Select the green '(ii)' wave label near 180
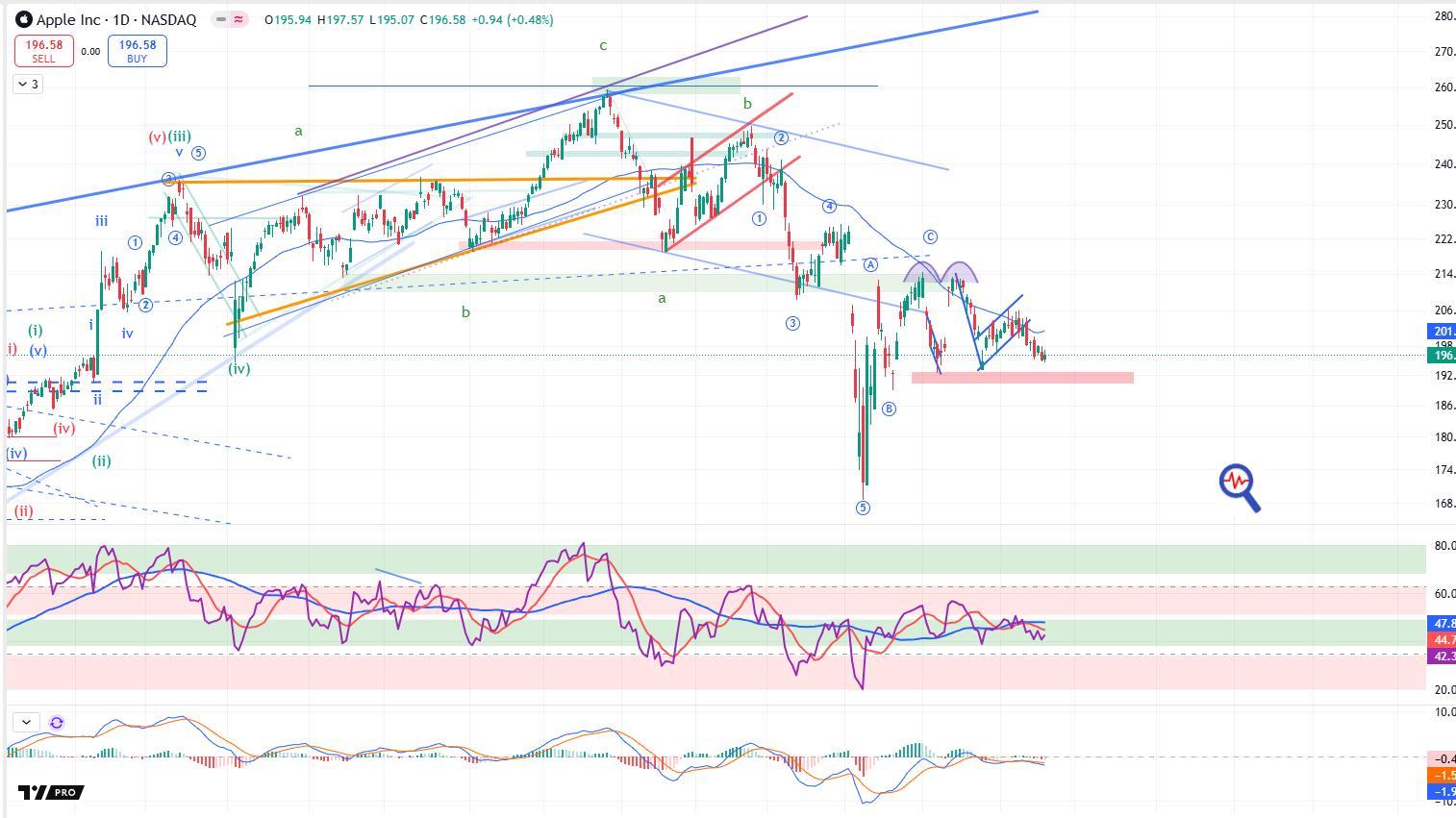Viewport: 1456px width, 818px height. coord(101,461)
